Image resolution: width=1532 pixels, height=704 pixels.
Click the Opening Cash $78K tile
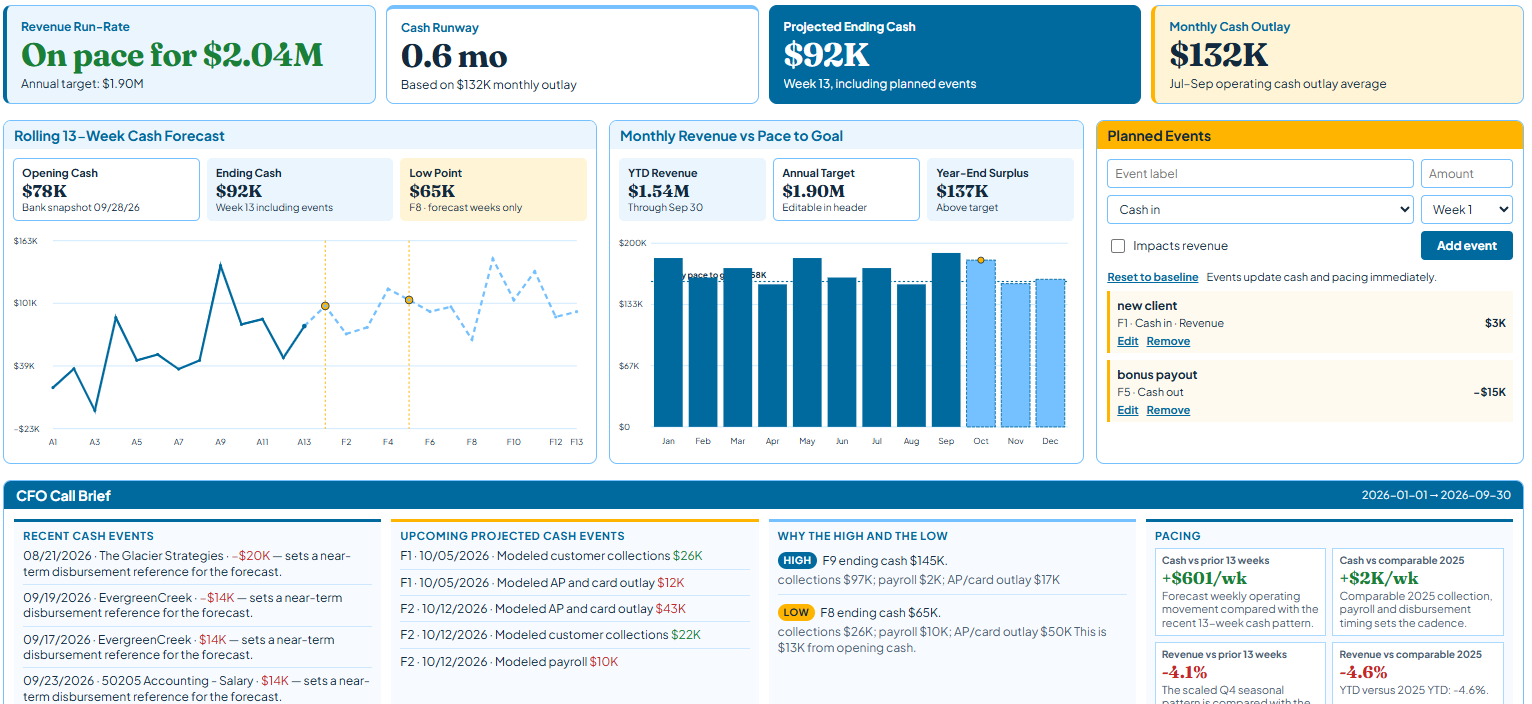click(x=106, y=189)
